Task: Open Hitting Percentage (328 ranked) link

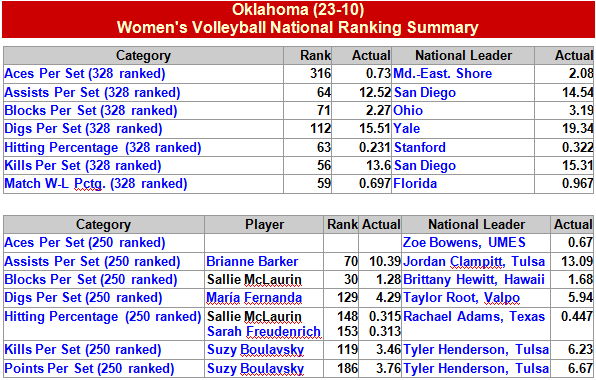Action: [103, 147]
